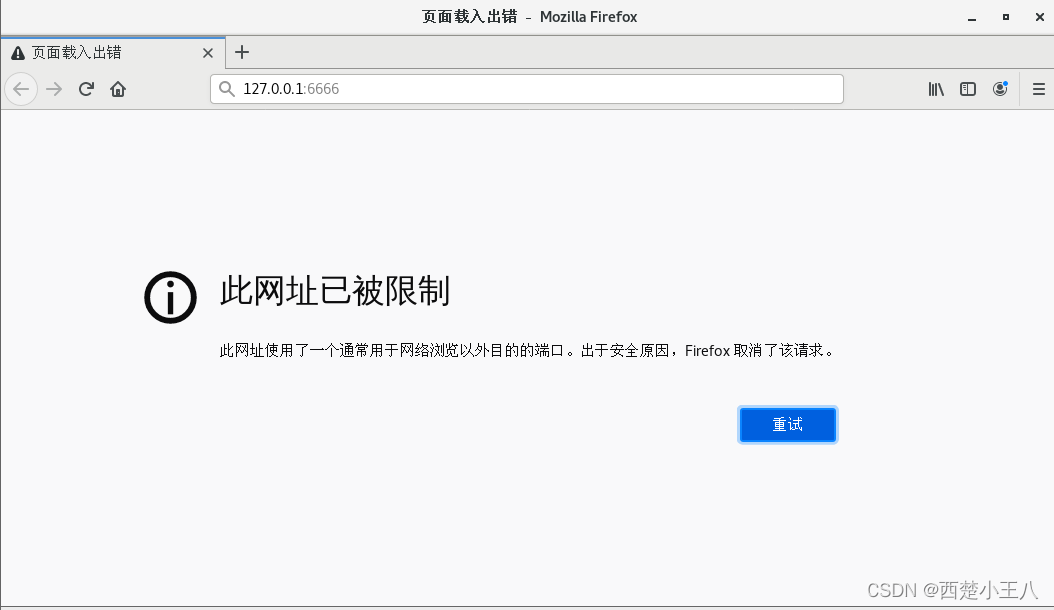Navigate back using the back arrow
This screenshot has width=1054, height=610.
(21, 89)
